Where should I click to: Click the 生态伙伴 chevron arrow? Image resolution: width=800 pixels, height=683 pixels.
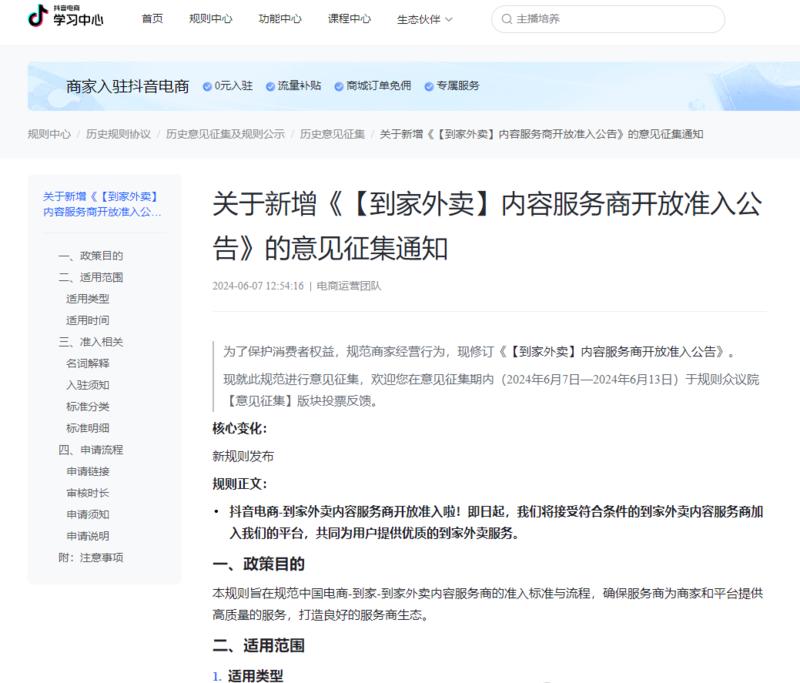click(x=448, y=19)
